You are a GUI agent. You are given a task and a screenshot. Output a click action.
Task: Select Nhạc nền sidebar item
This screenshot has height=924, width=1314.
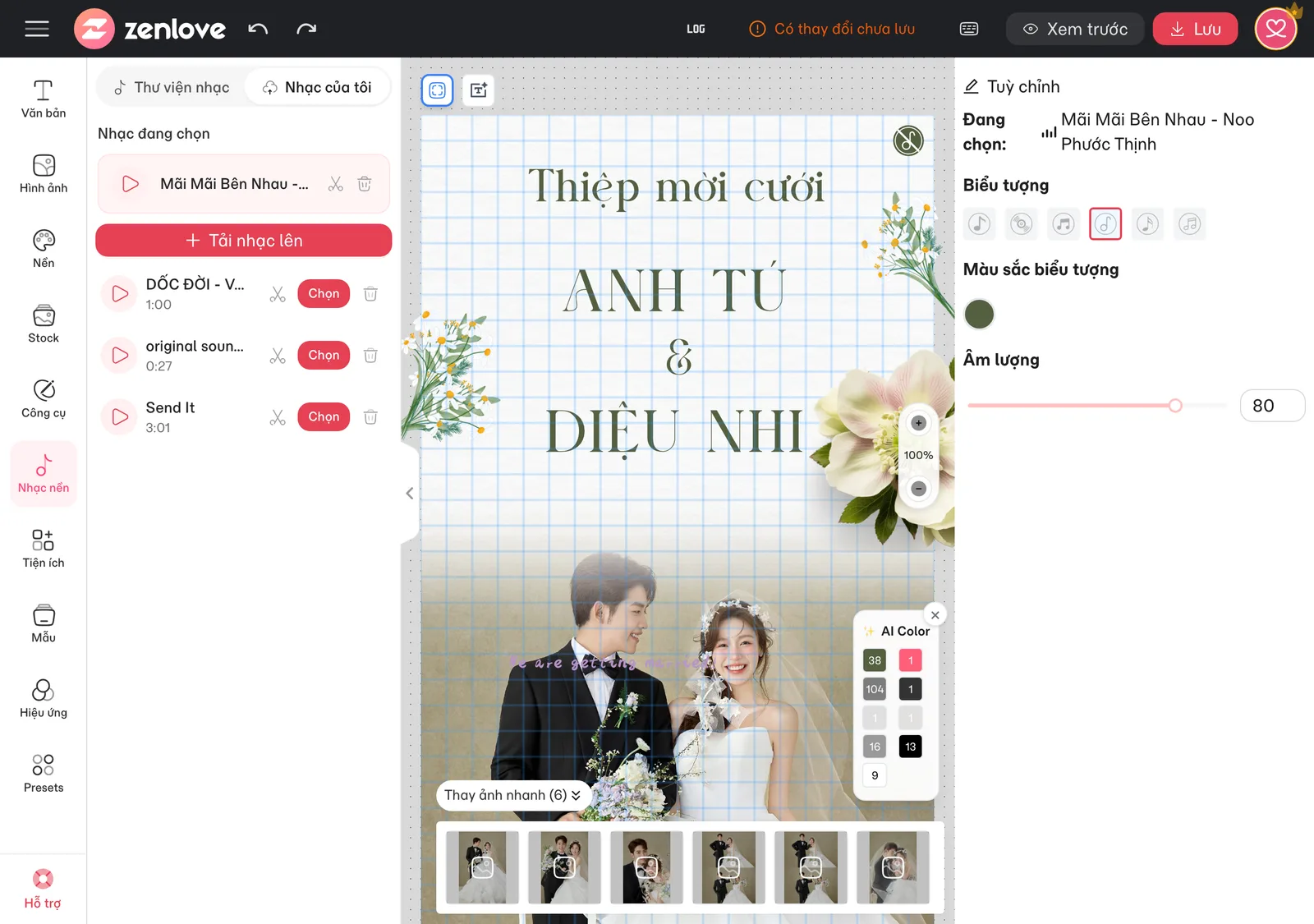coord(44,474)
